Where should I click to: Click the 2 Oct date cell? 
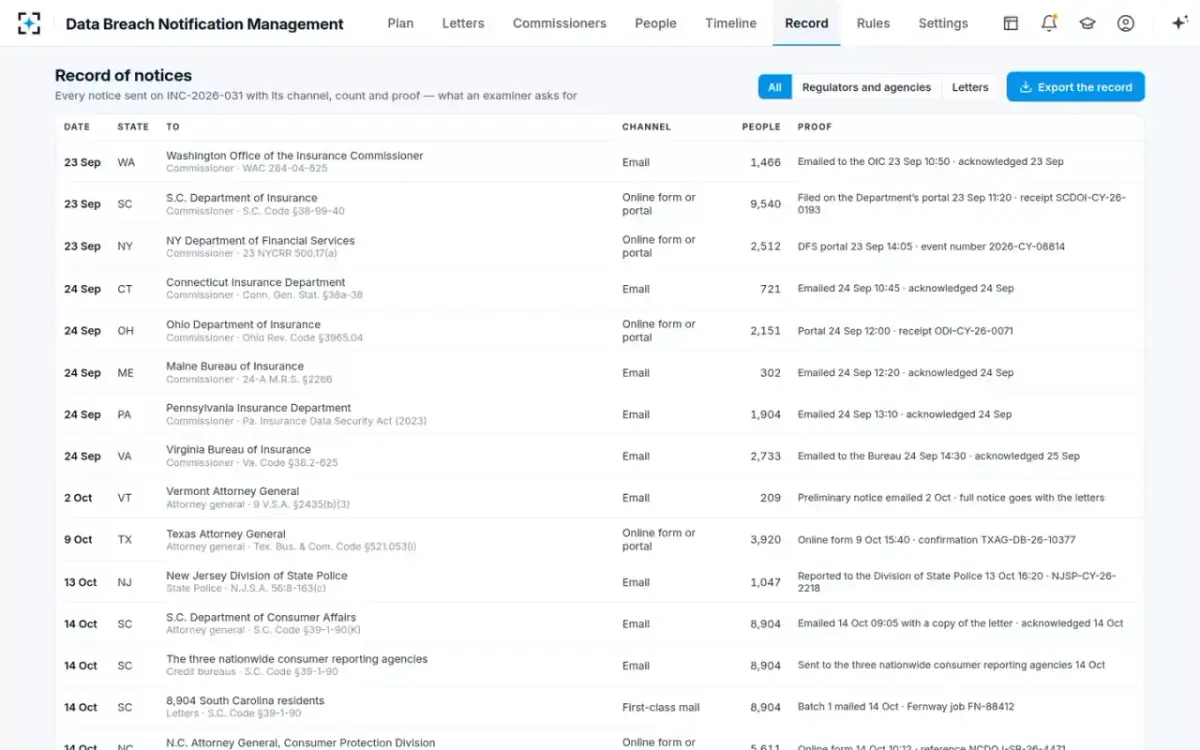point(78,498)
